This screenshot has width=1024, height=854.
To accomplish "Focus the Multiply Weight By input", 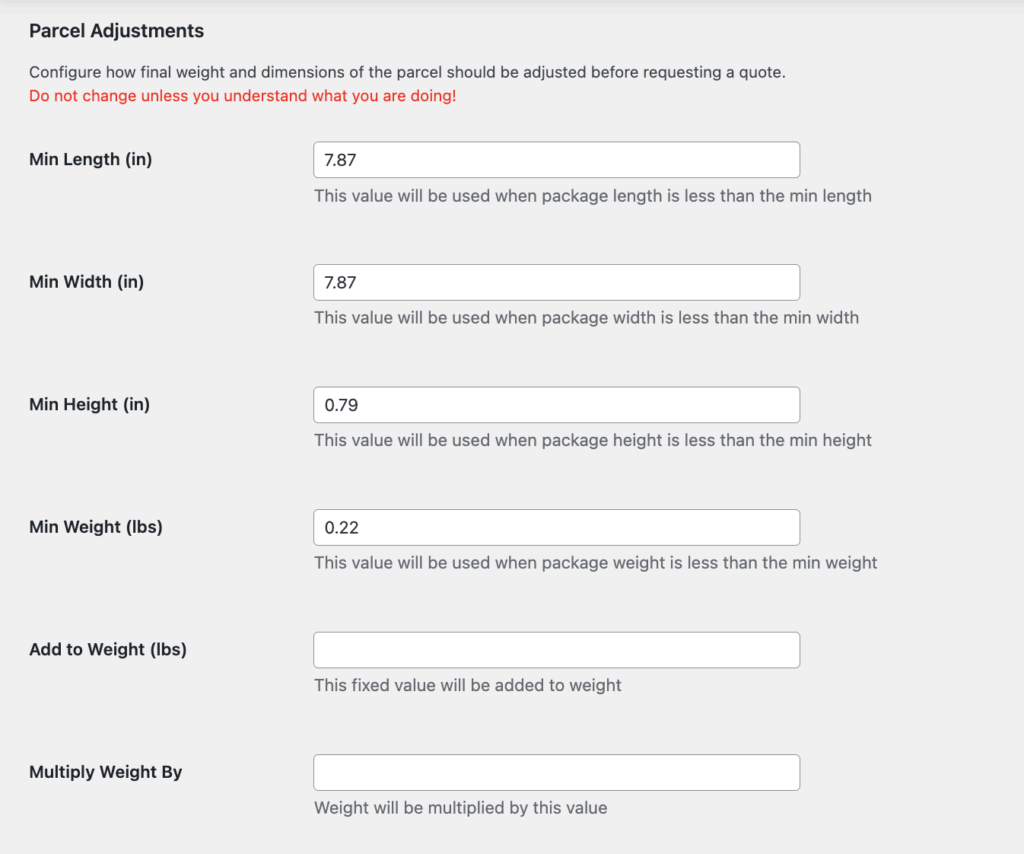I will point(556,772).
